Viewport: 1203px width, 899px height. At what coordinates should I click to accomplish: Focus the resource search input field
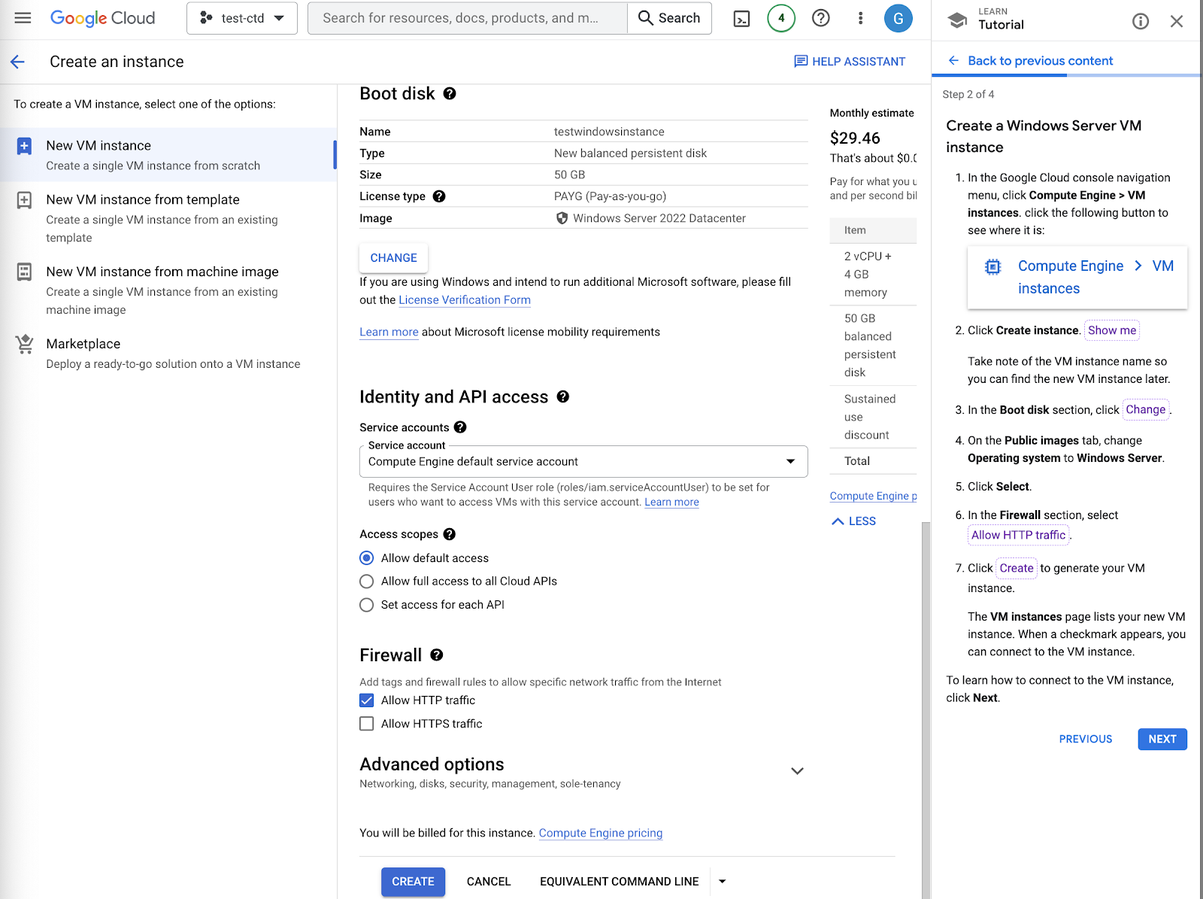tap(467, 18)
